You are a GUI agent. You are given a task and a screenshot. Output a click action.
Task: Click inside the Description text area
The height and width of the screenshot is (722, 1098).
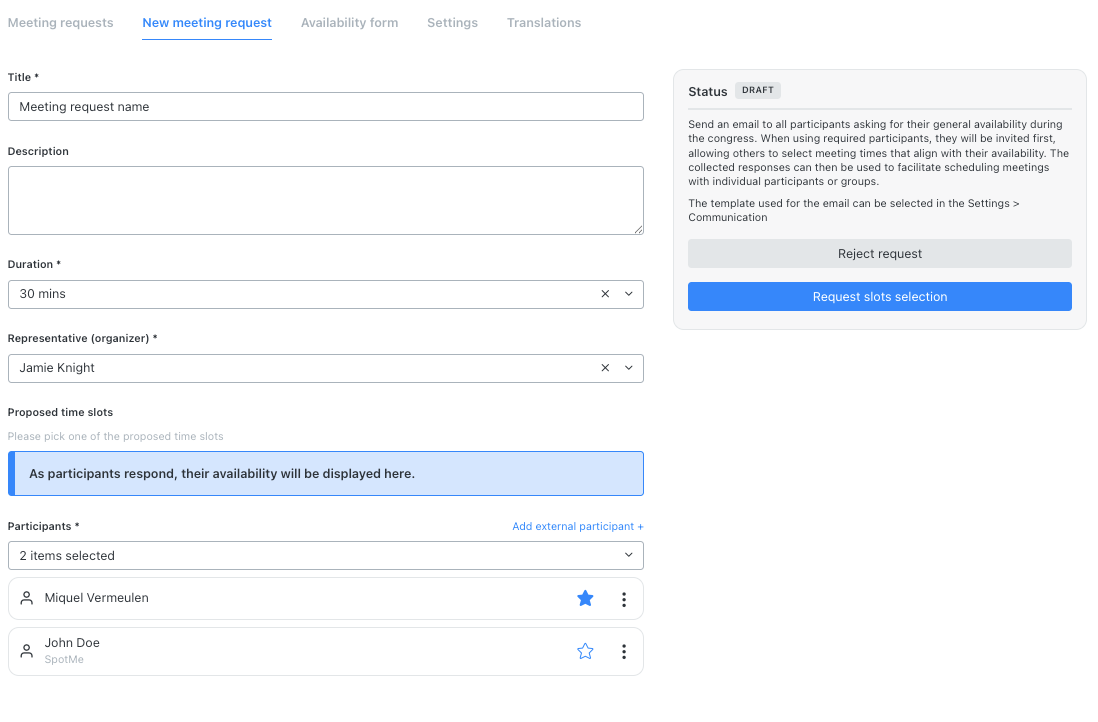[x=326, y=200]
